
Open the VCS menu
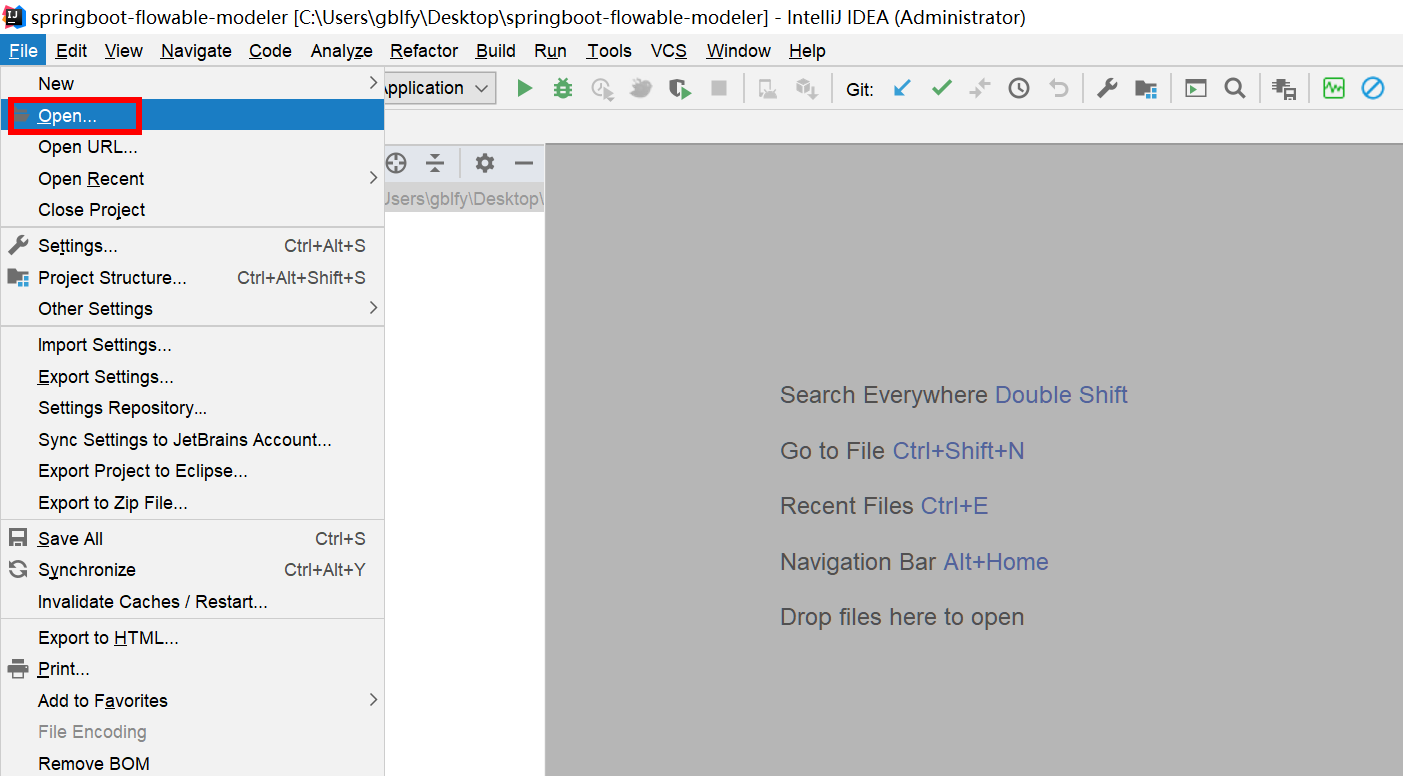pyautogui.click(x=669, y=51)
